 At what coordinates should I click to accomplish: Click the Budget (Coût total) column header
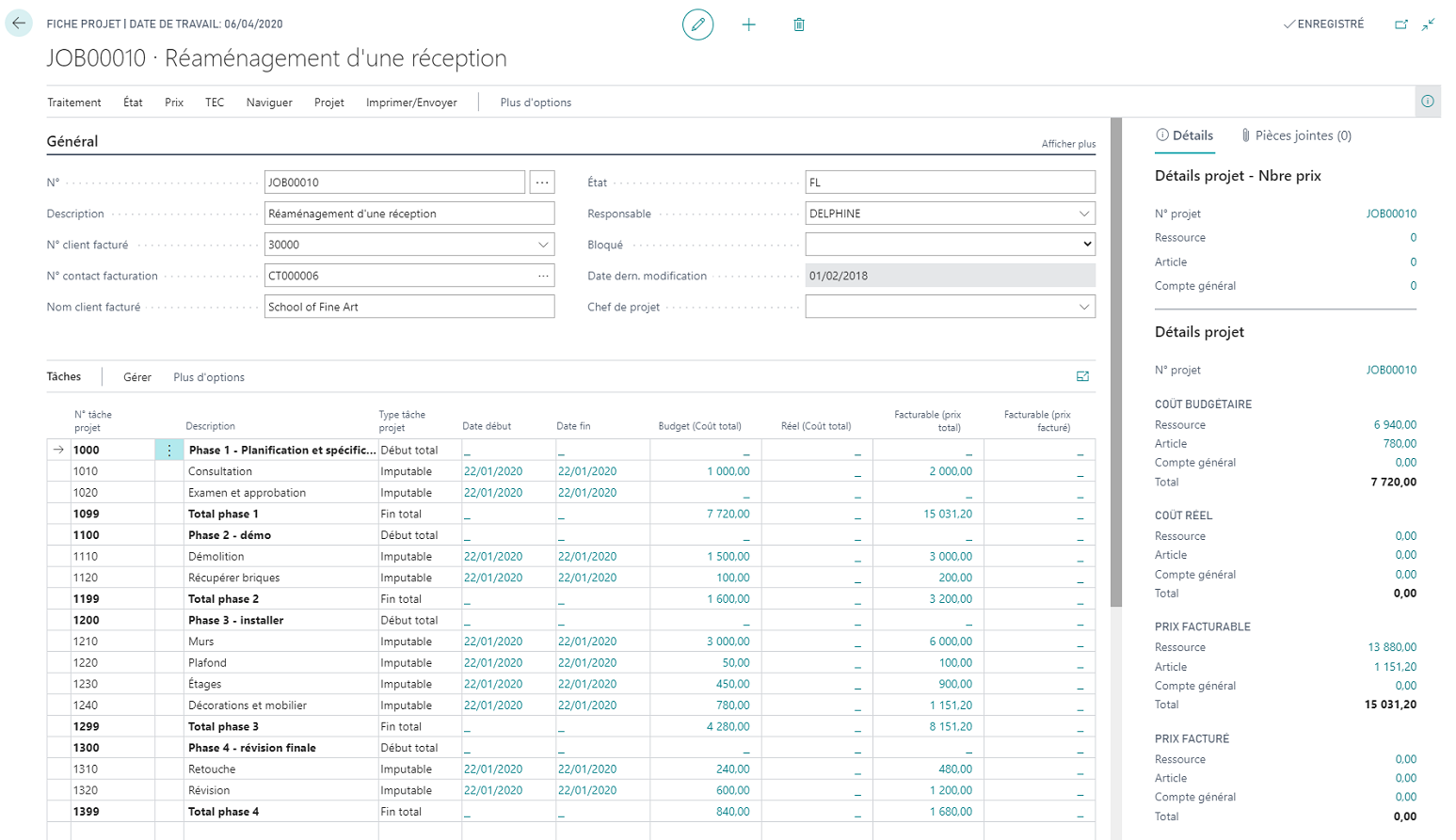[699, 426]
